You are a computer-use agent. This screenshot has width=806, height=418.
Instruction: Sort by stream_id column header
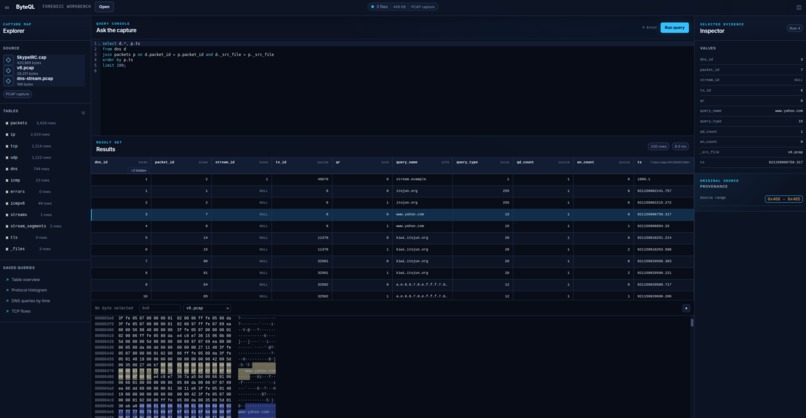click(x=242, y=162)
